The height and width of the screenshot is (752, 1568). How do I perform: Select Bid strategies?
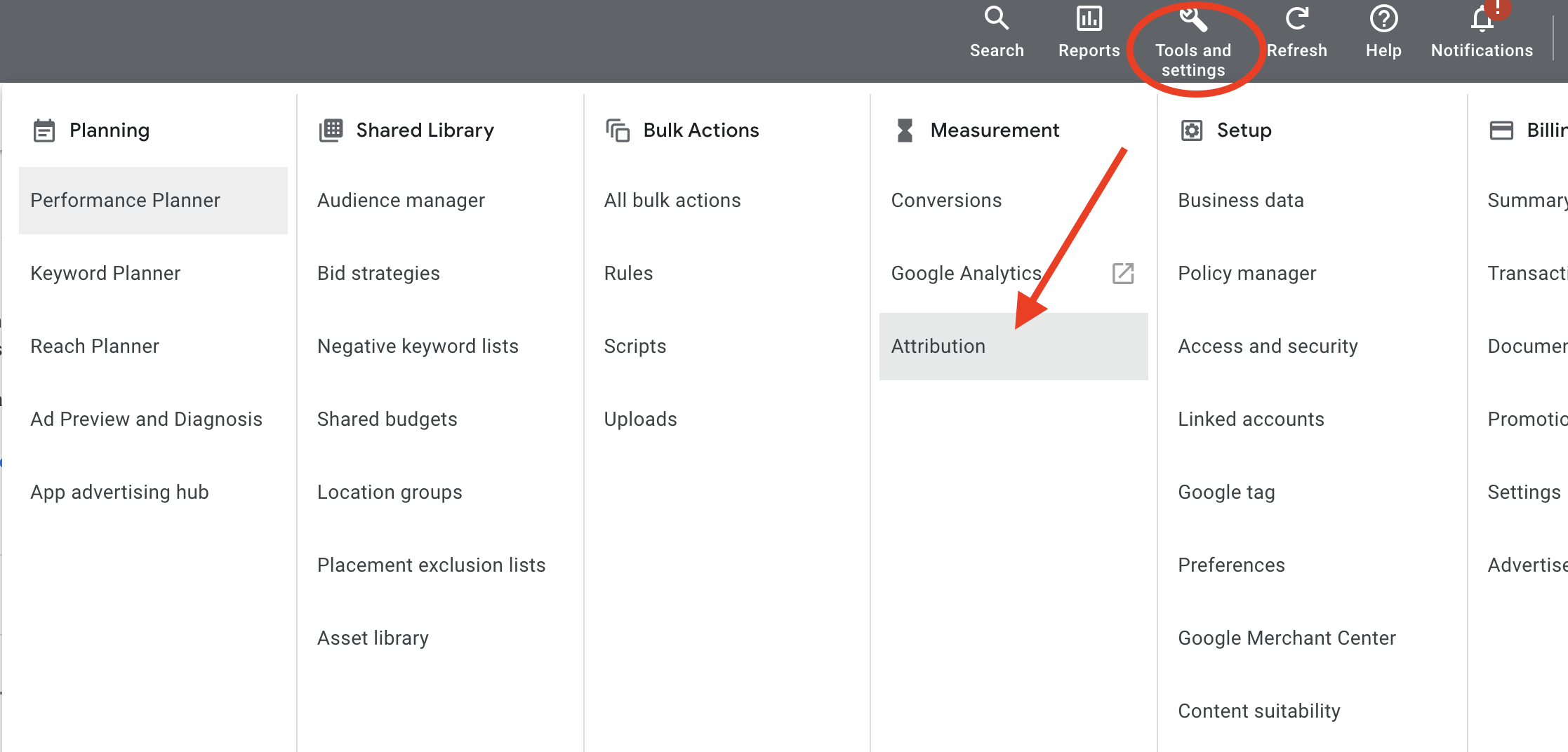[378, 274]
